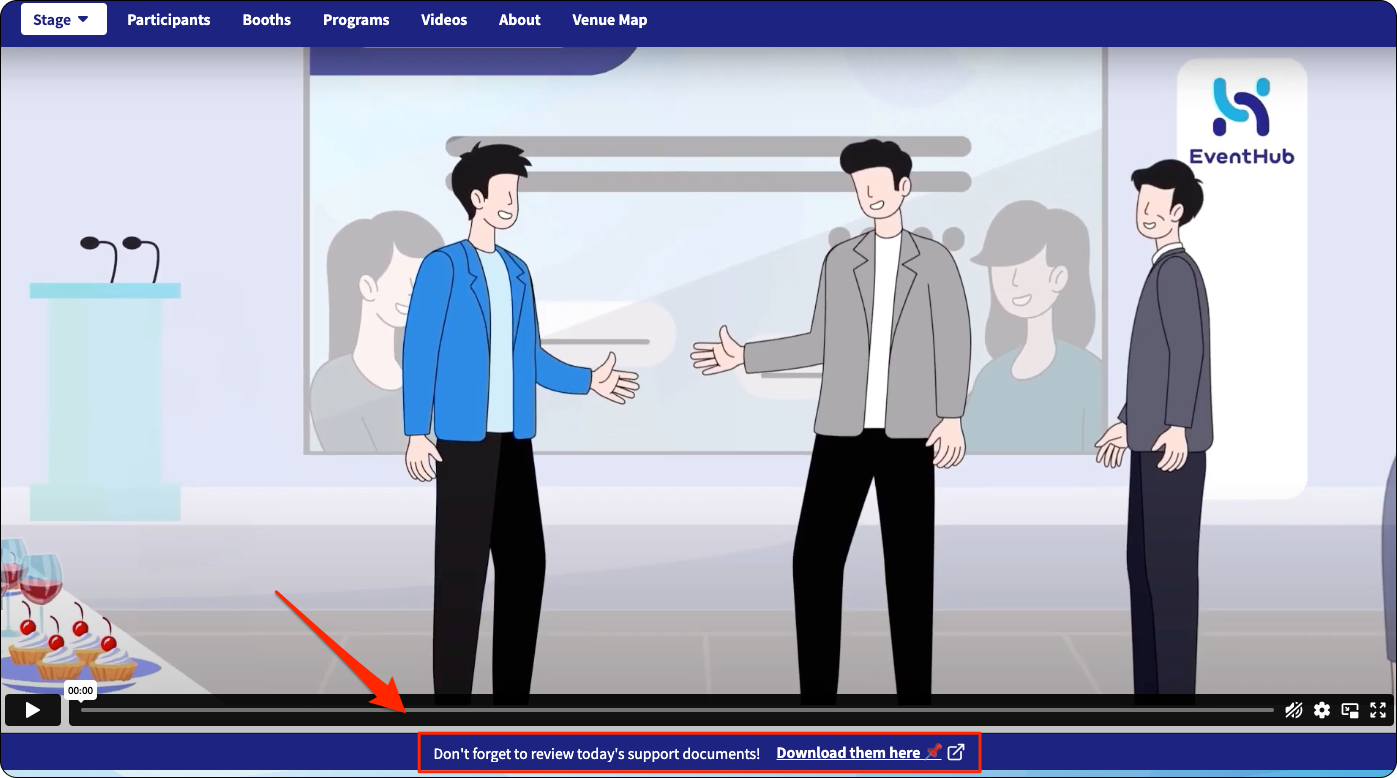The image size is (1397, 778).
Task: Enter fullscreen video mode
Action: click(1378, 710)
